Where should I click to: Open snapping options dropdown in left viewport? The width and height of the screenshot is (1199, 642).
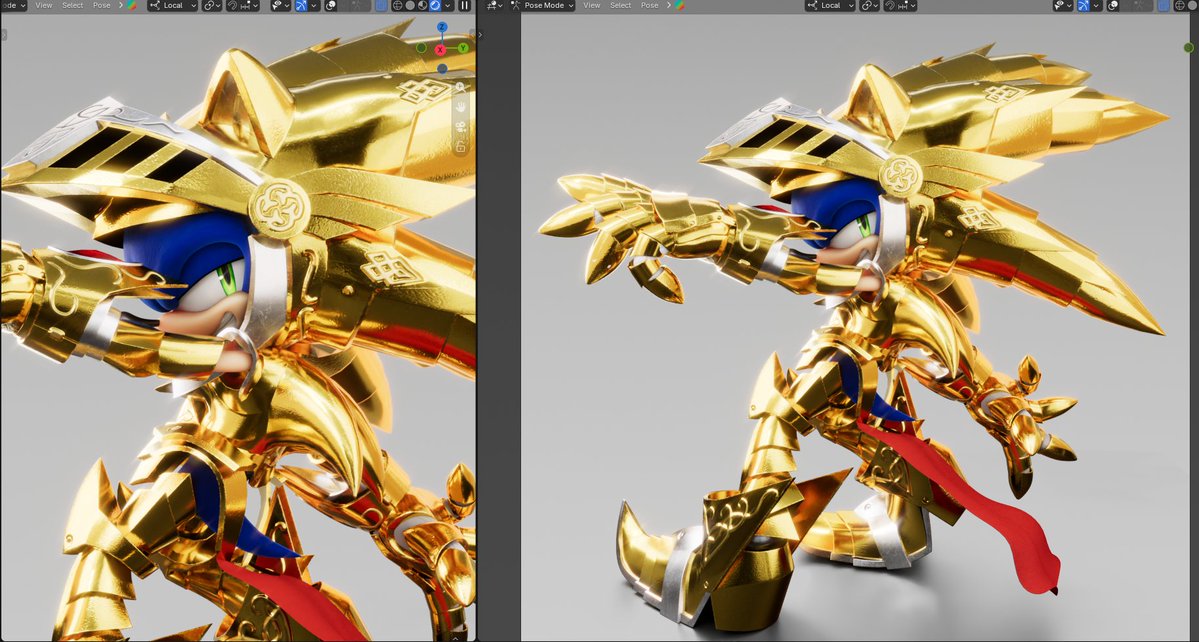click(249, 5)
